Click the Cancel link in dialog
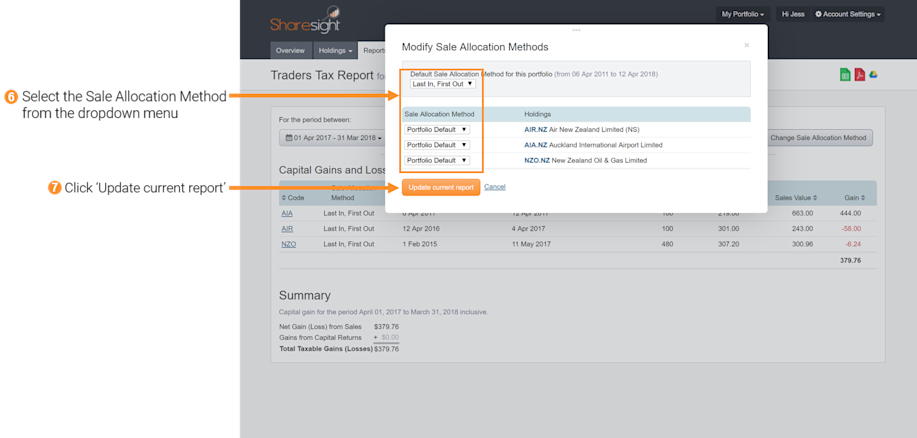The height and width of the screenshot is (438, 917). coord(495,187)
